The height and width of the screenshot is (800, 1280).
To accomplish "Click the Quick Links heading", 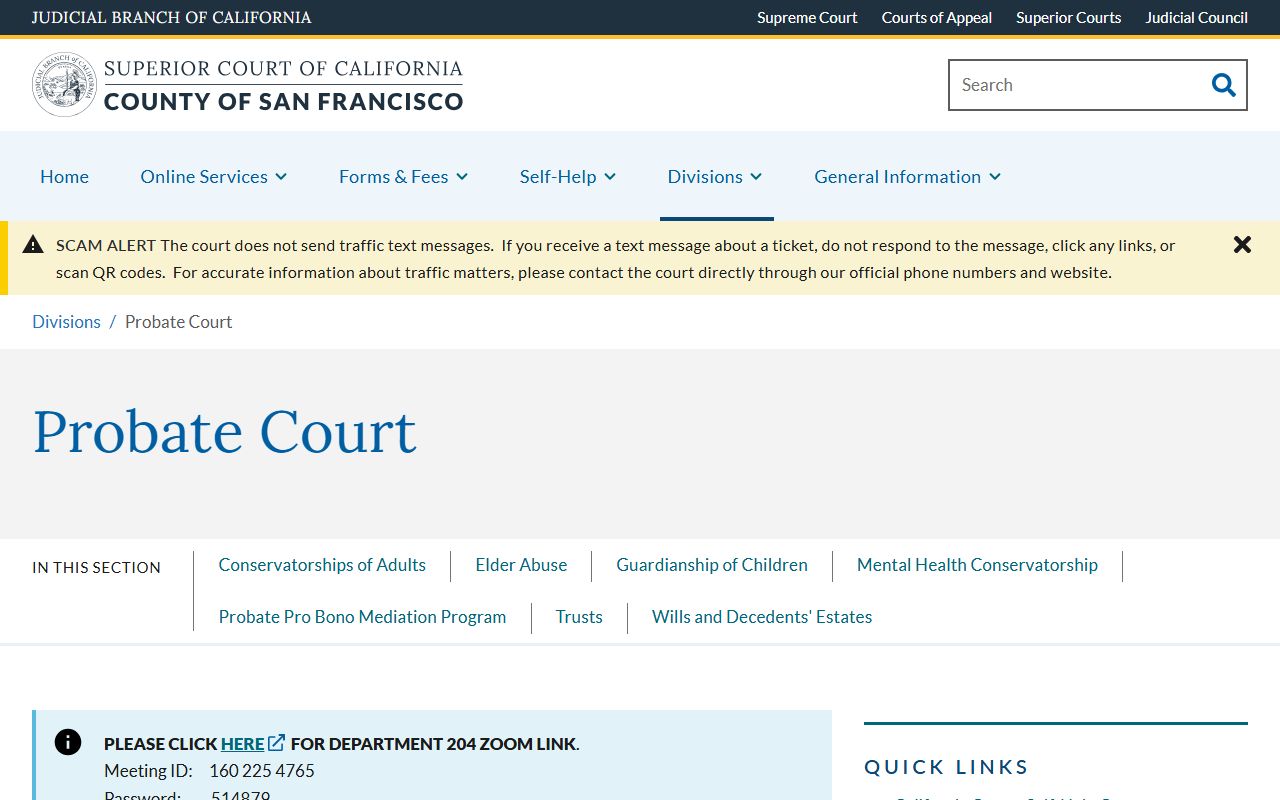I will pyautogui.click(x=946, y=767).
